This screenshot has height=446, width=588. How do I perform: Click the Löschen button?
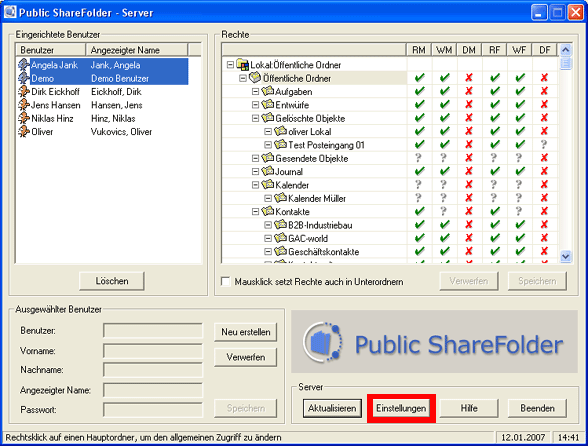click(x=112, y=281)
